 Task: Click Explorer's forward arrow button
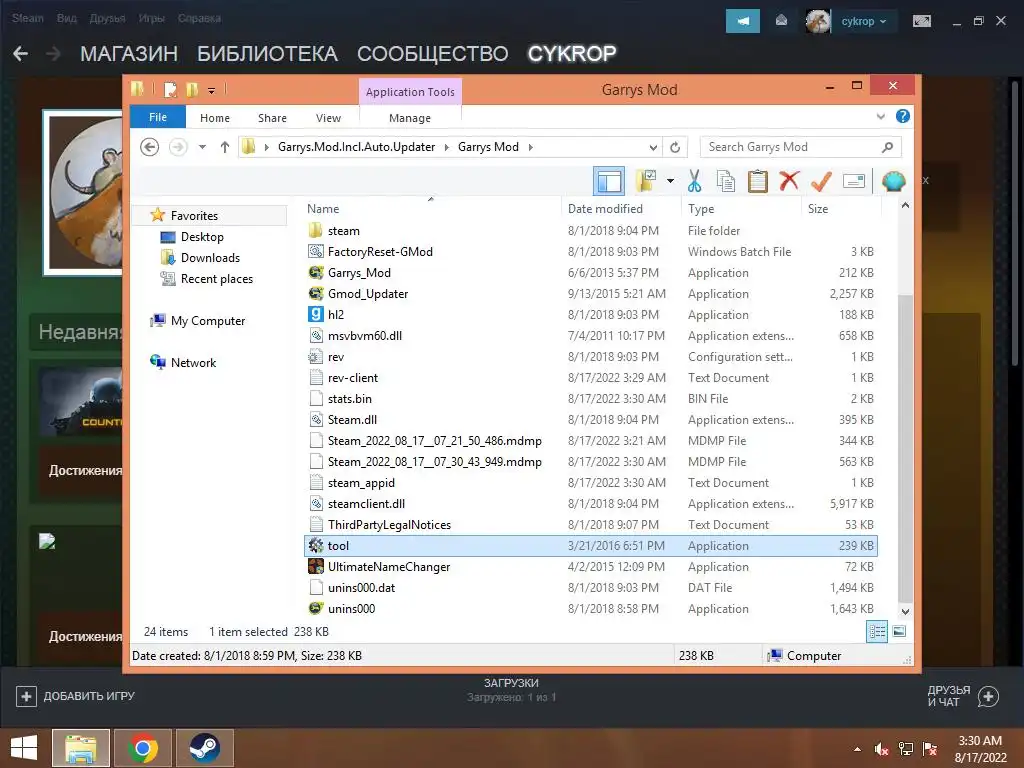click(178, 147)
